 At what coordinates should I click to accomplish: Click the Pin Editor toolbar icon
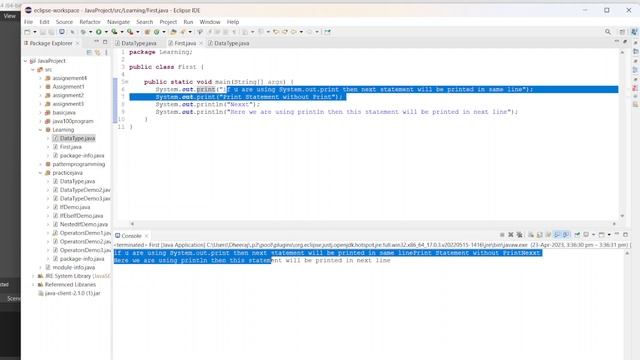(328, 32)
